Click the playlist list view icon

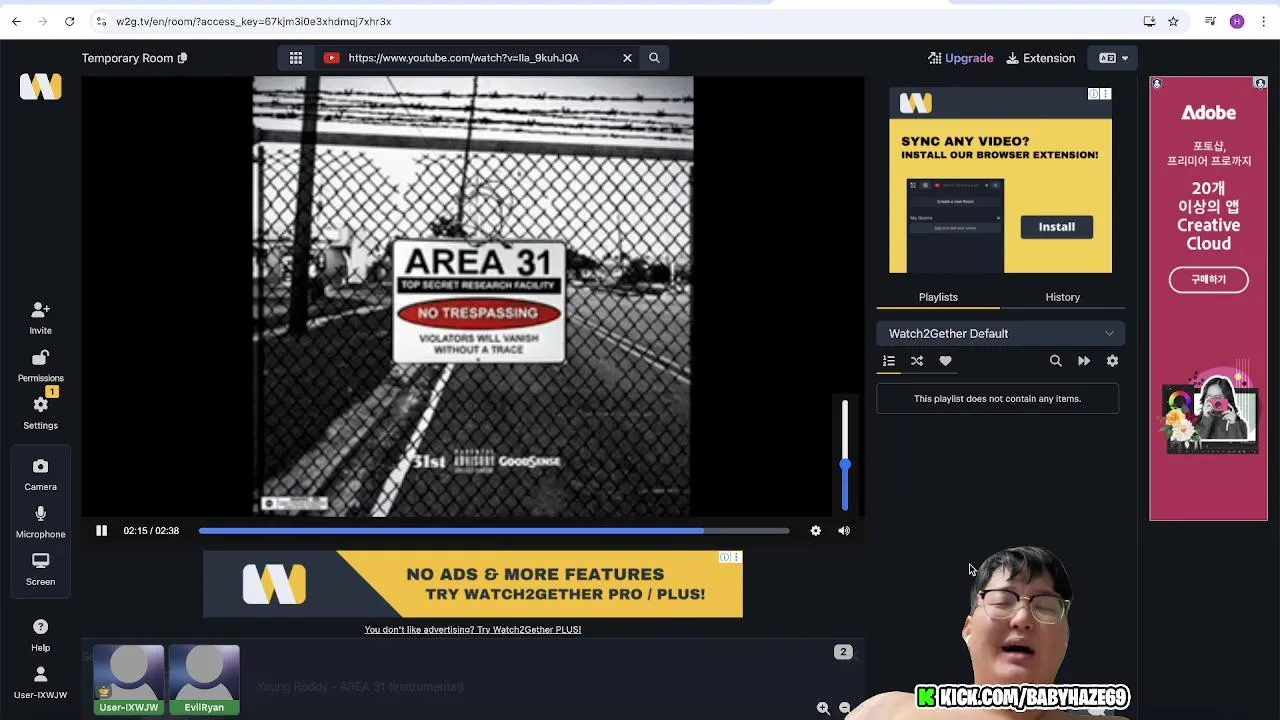888,361
